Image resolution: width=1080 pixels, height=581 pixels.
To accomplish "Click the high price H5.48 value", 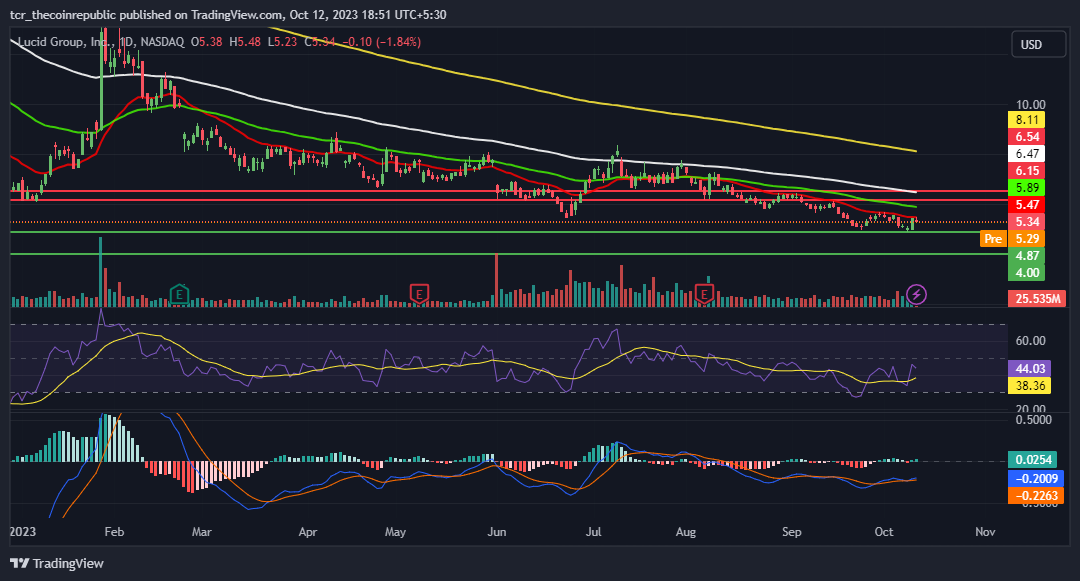I will [x=245, y=42].
